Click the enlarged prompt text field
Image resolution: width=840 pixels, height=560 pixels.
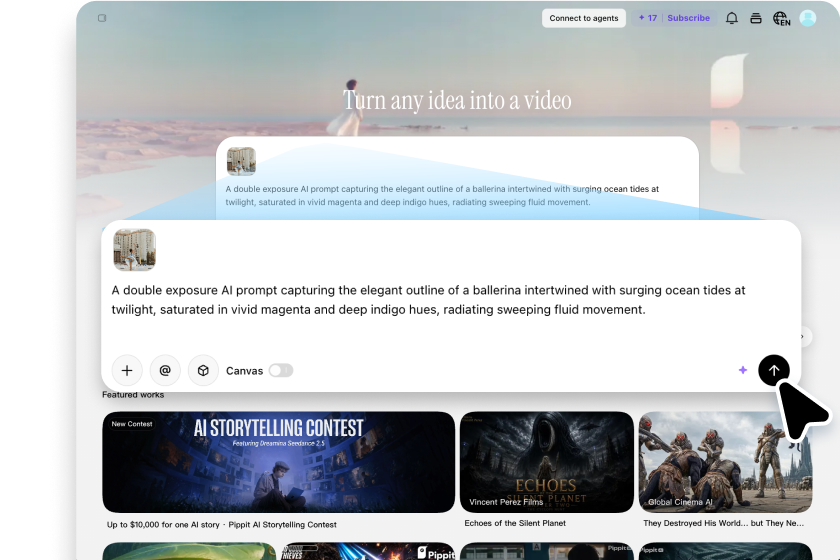[429, 300]
